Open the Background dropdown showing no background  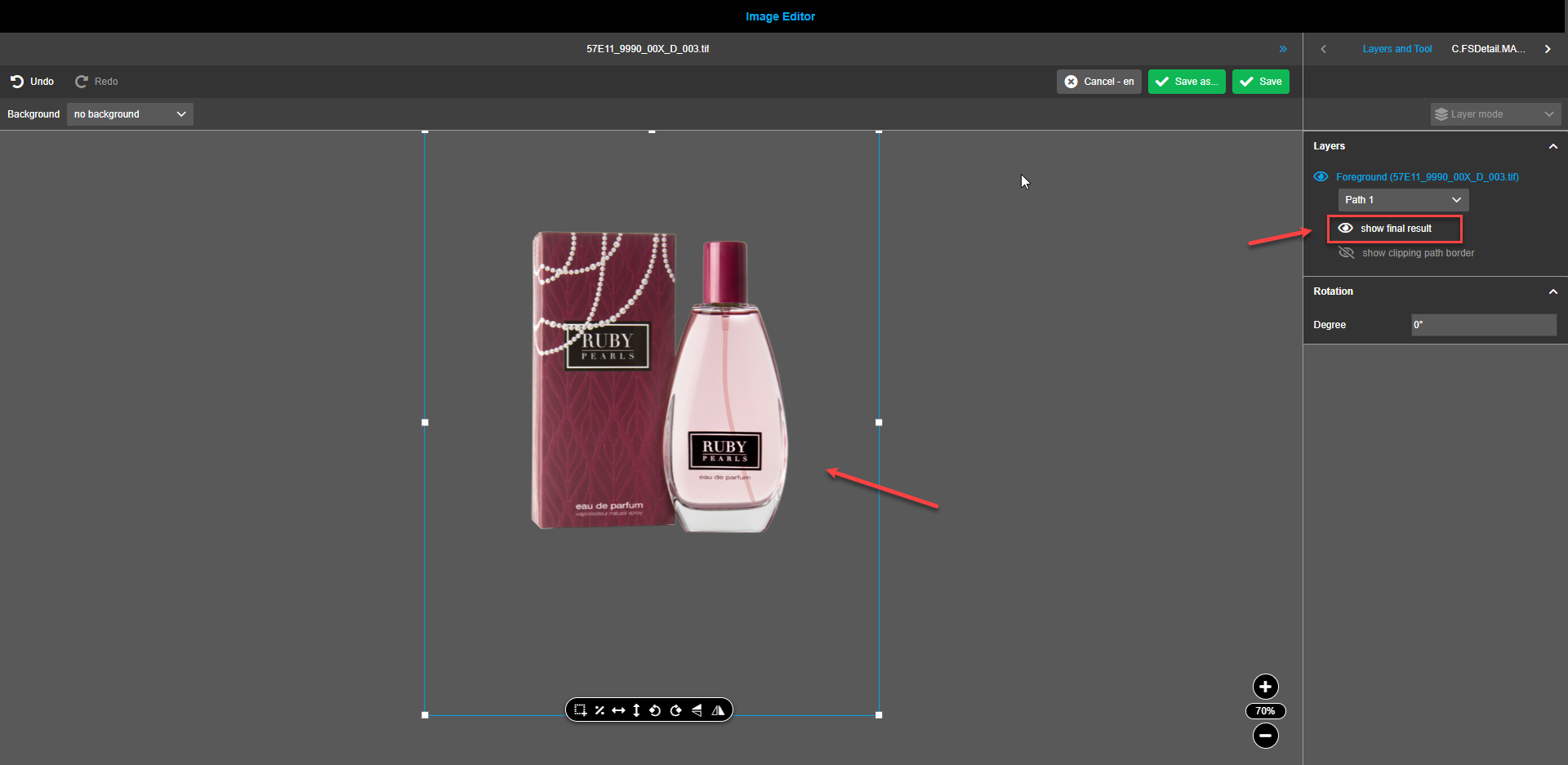(129, 113)
